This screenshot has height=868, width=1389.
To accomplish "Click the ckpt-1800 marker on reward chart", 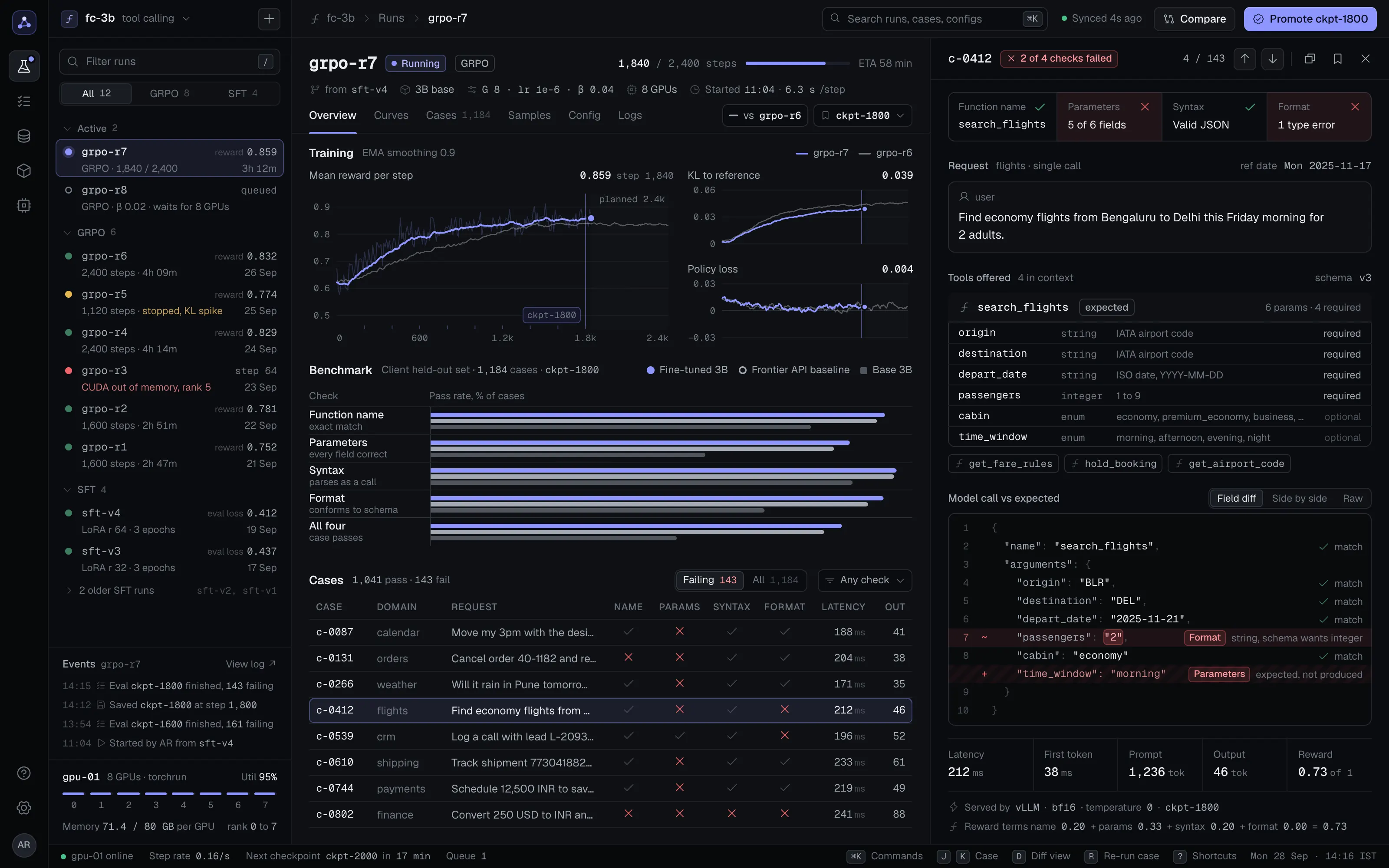I will (x=551, y=315).
